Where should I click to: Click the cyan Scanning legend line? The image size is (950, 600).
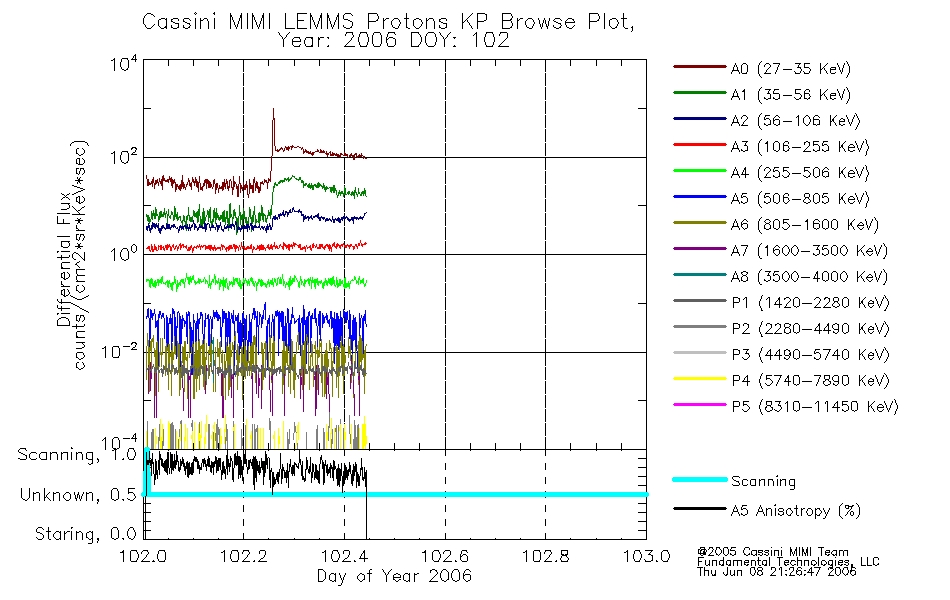pyautogui.click(x=700, y=479)
